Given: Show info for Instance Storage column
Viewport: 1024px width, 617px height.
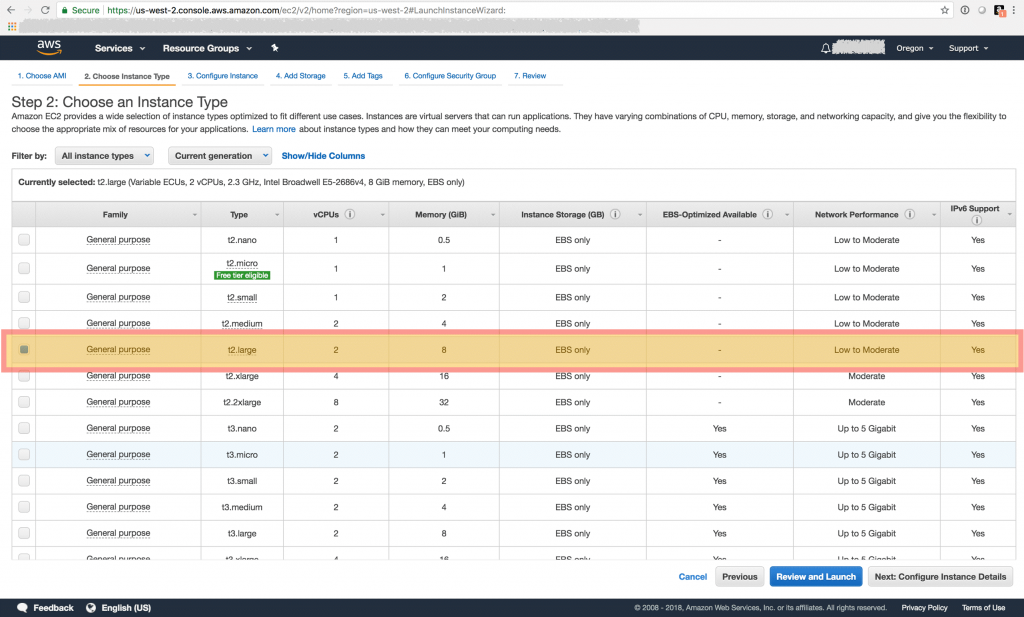Looking at the screenshot, I should [615, 214].
